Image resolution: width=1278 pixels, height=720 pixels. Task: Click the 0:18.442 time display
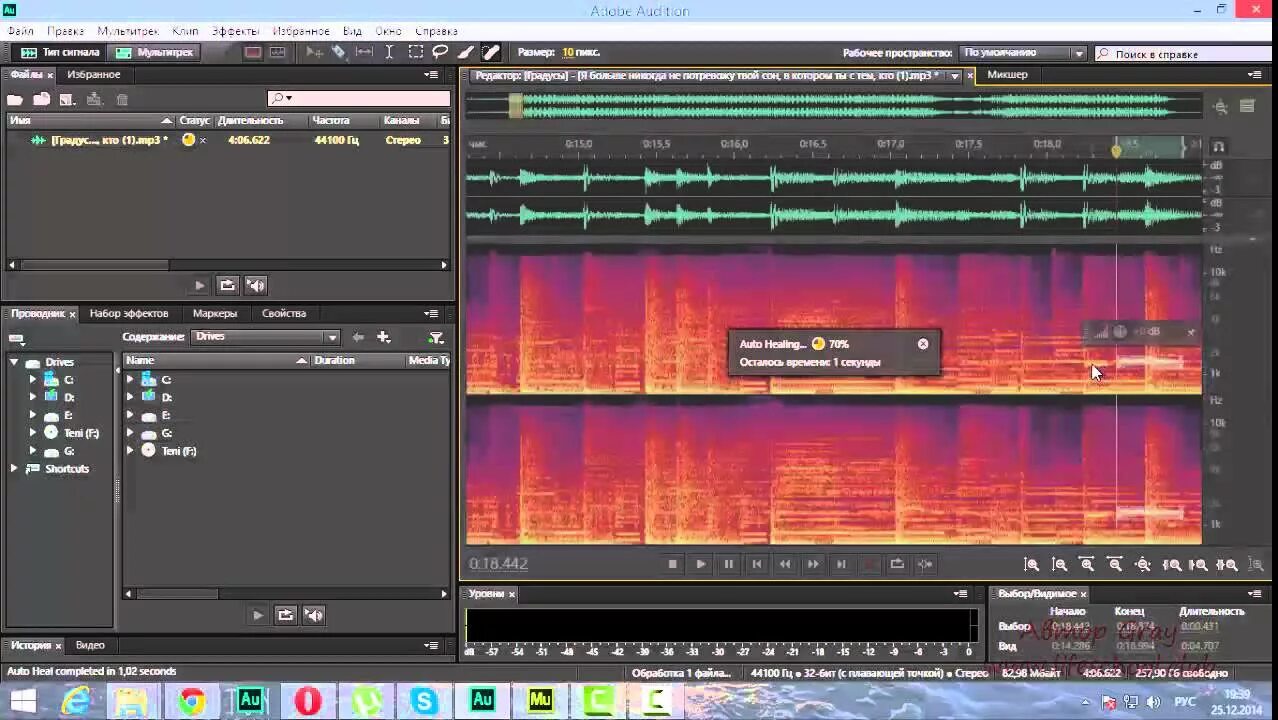point(498,564)
